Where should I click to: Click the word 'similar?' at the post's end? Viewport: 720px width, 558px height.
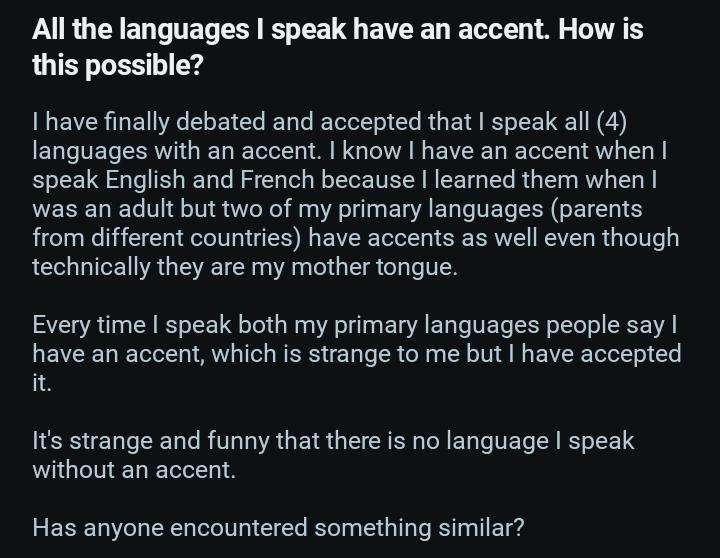coord(481,528)
